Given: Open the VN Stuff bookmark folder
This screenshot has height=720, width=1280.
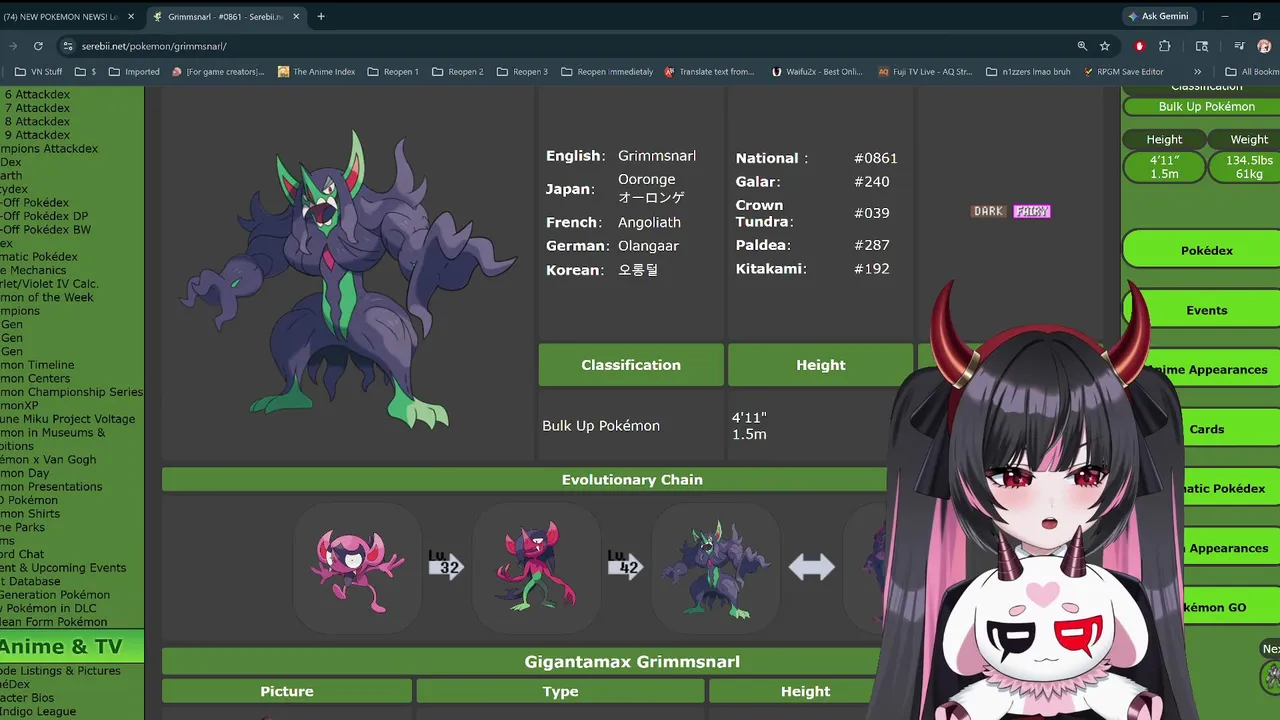Looking at the screenshot, I should pyautogui.click(x=39, y=72).
